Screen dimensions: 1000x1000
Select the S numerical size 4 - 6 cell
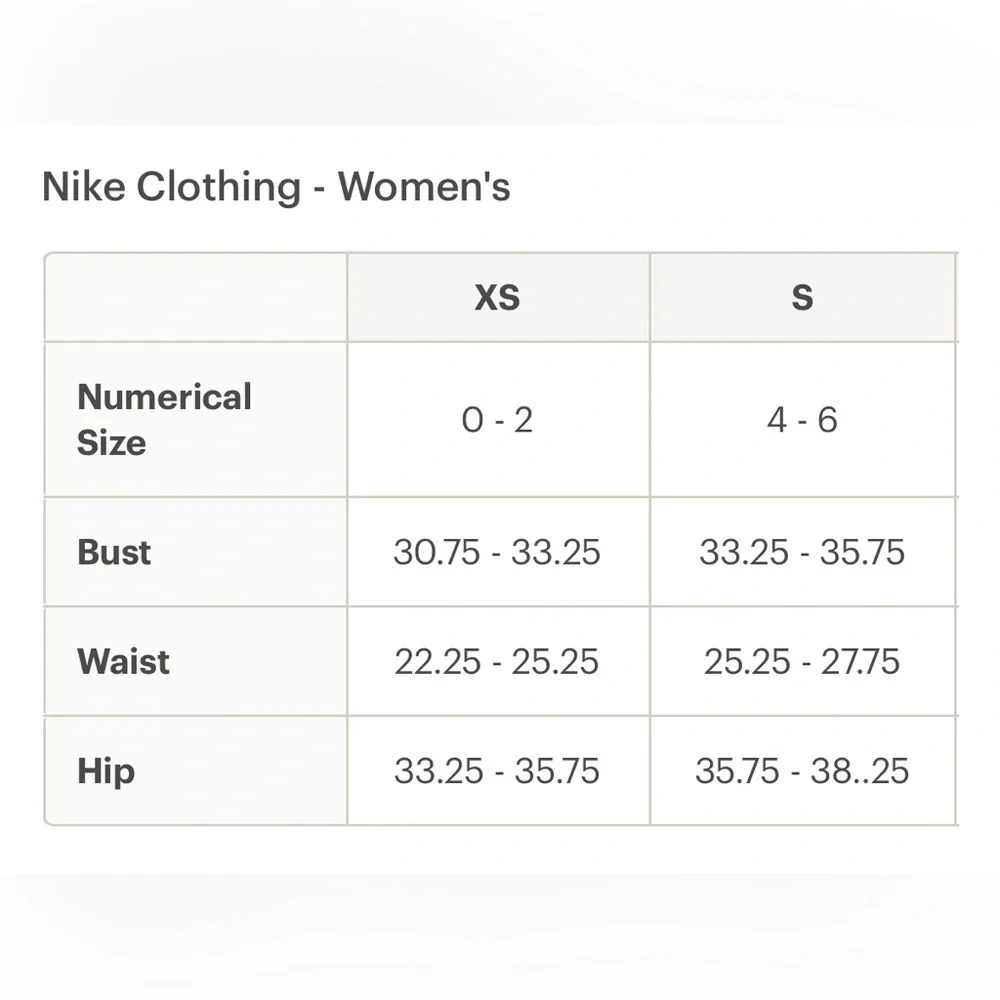tap(802, 420)
